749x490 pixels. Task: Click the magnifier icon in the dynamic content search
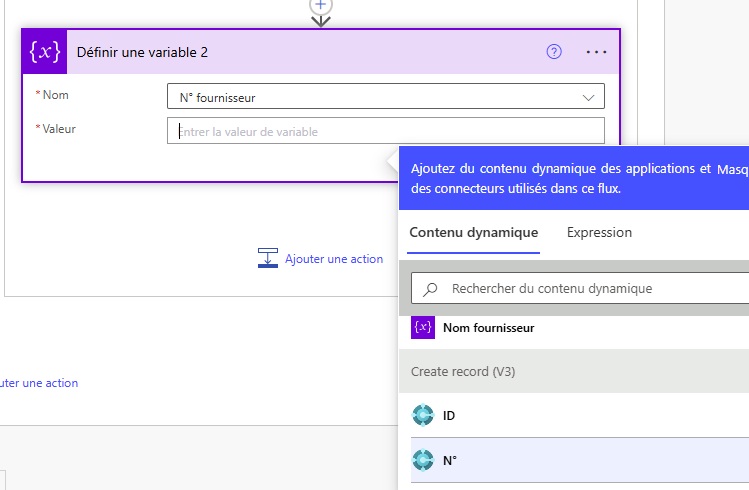431,289
